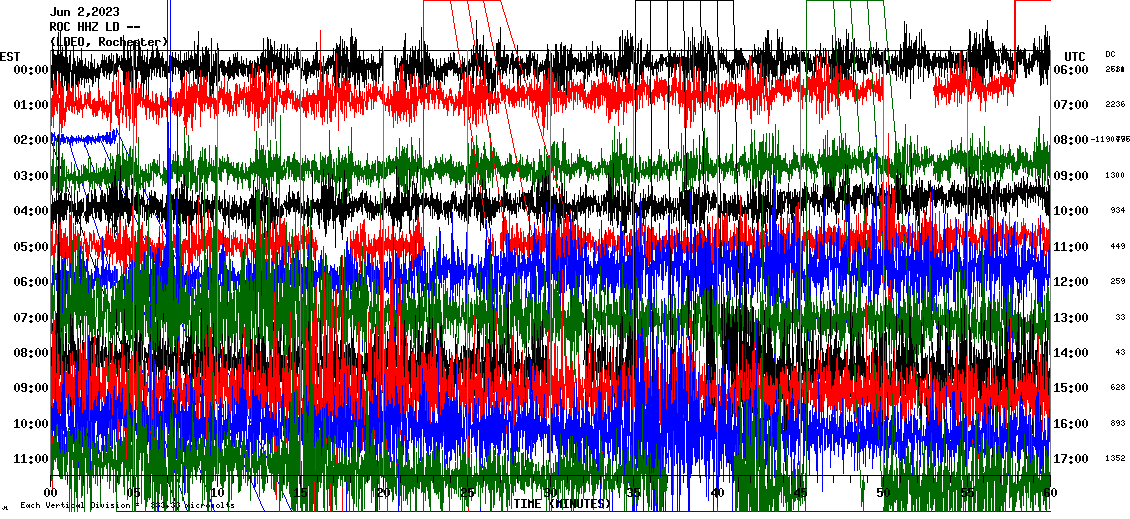Image resolution: width=1130 pixels, height=519 pixels.
Task: Click the blue trace segment near 02:00
Action: [84, 138]
